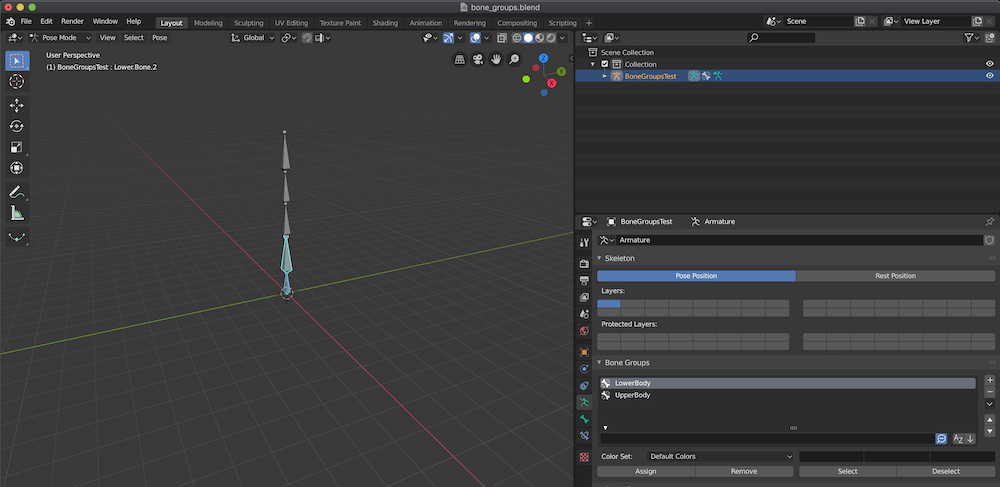Collapse the Skeleton panel
Image resolution: width=1000 pixels, height=487 pixels.
(620, 258)
